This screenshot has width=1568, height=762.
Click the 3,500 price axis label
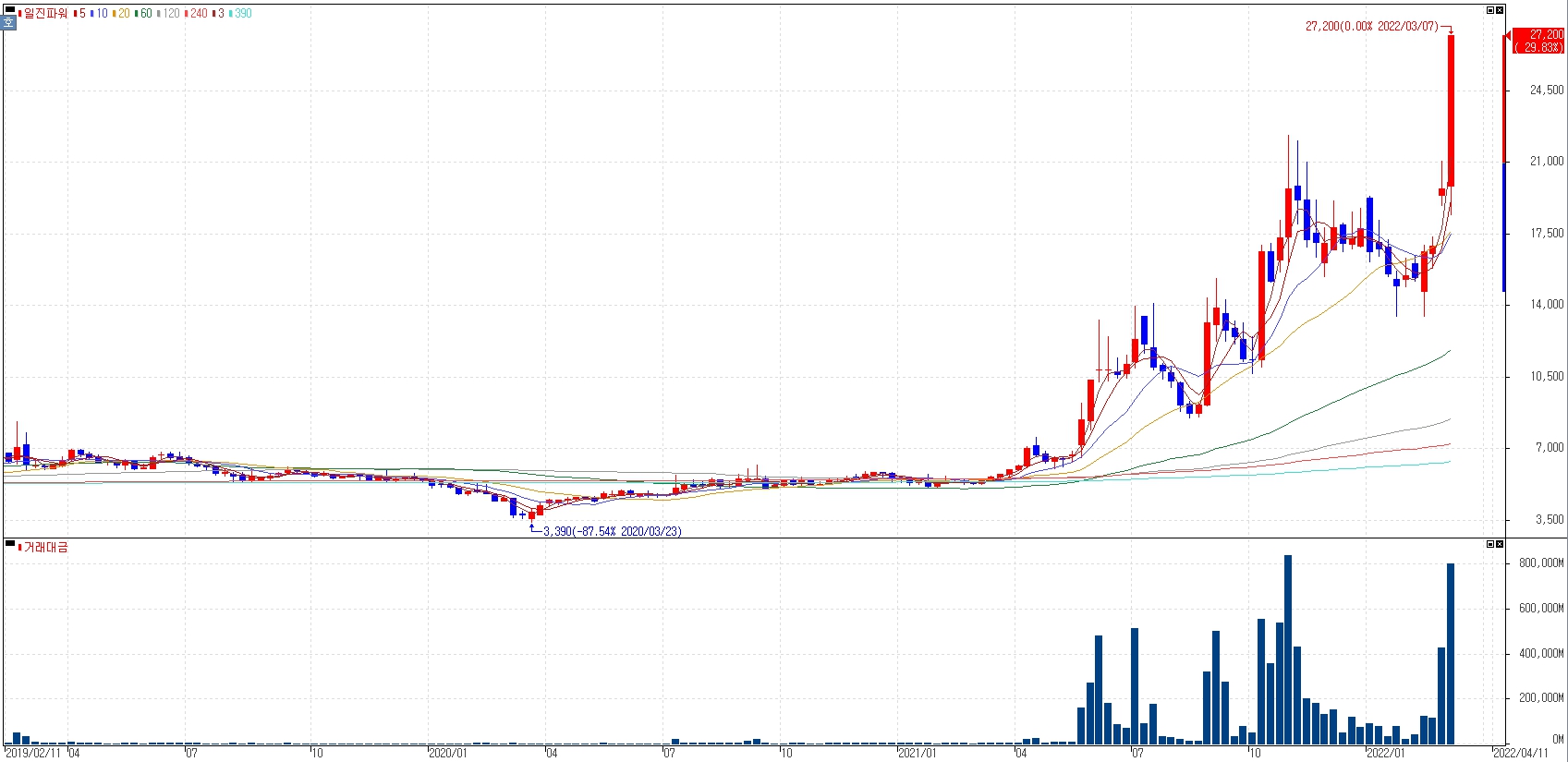(x=1550, y=519)
